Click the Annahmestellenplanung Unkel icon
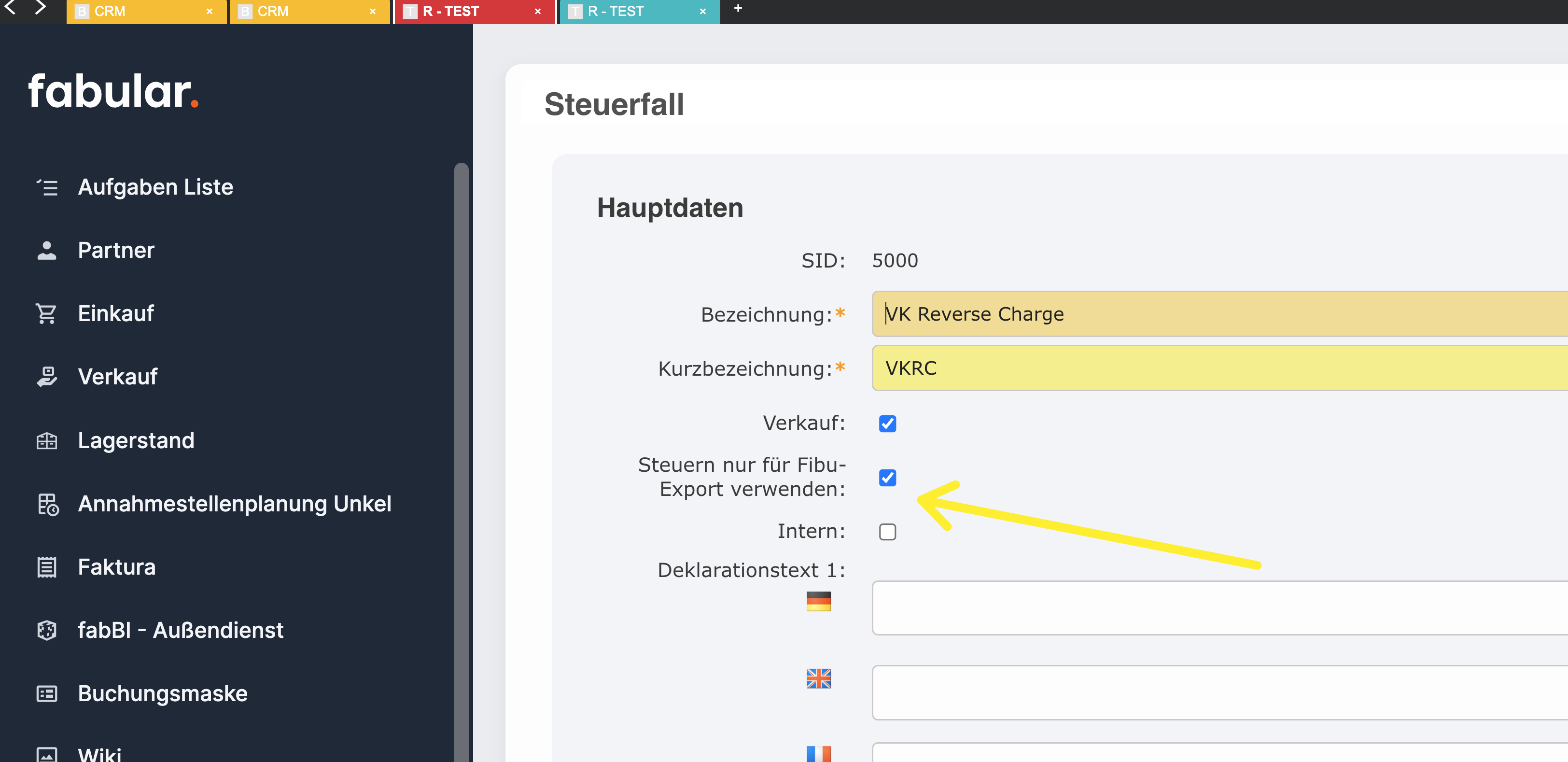Screen dimensions: 1568x762 48,504
